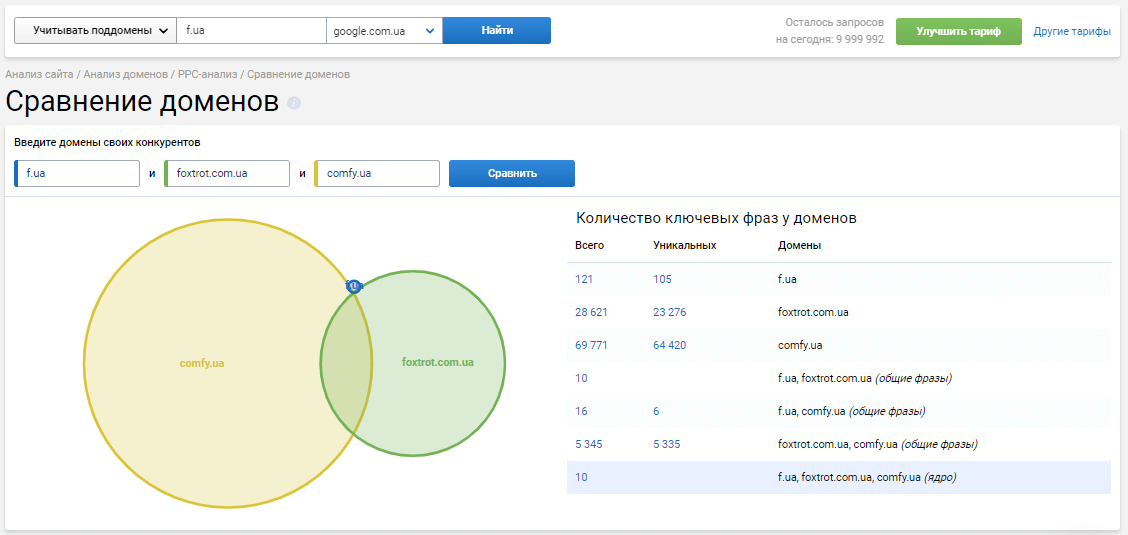Open 10 core phrases in ядро row
This screenshot has height=535, width=1128.
(581, 477)
